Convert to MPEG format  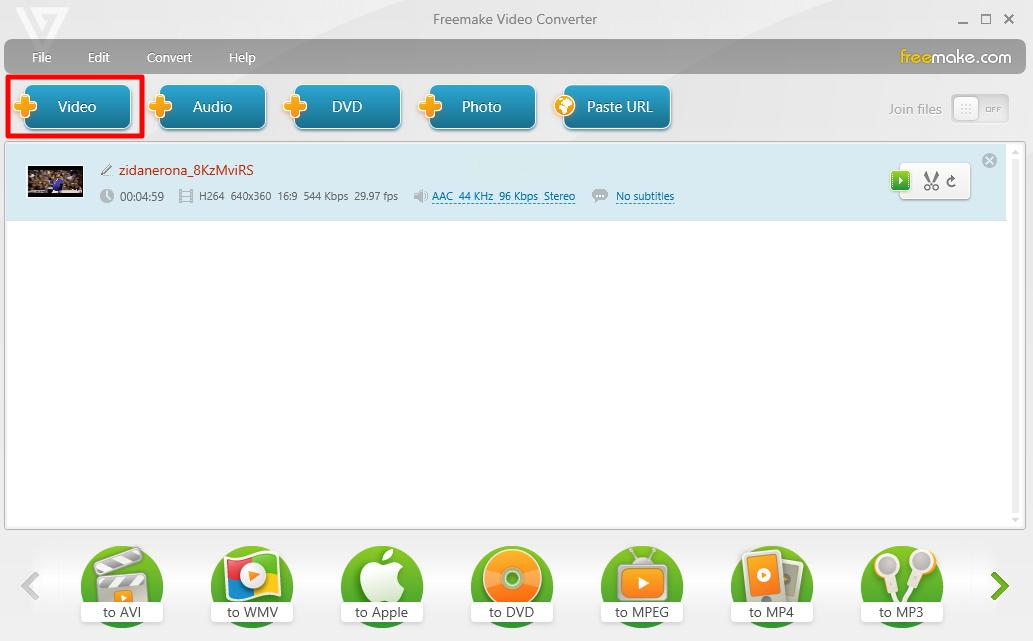pyautogui.click(x=642, y=586)
